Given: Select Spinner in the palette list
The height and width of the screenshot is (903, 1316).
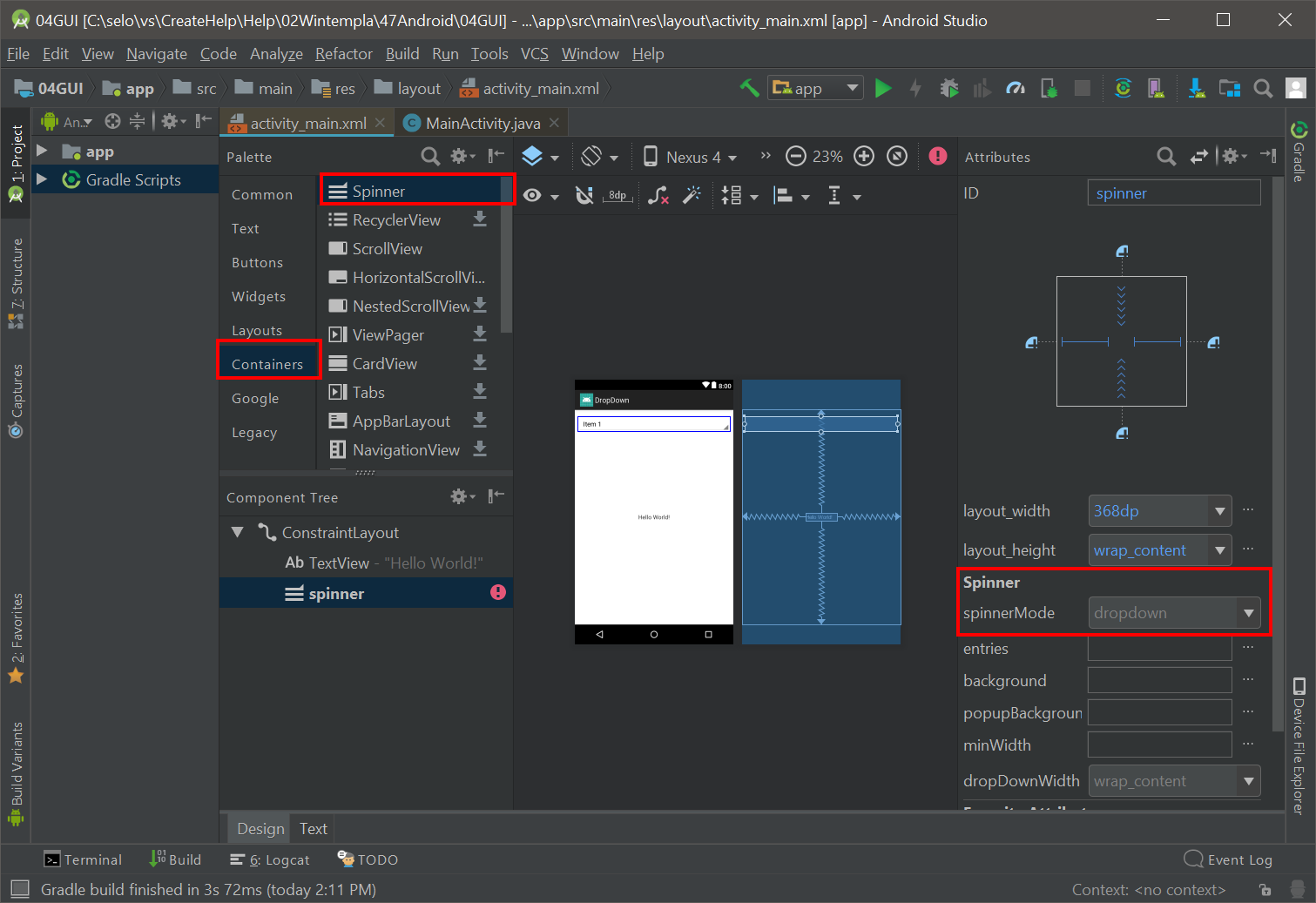Looking at the screenshot, I should 411,191.
